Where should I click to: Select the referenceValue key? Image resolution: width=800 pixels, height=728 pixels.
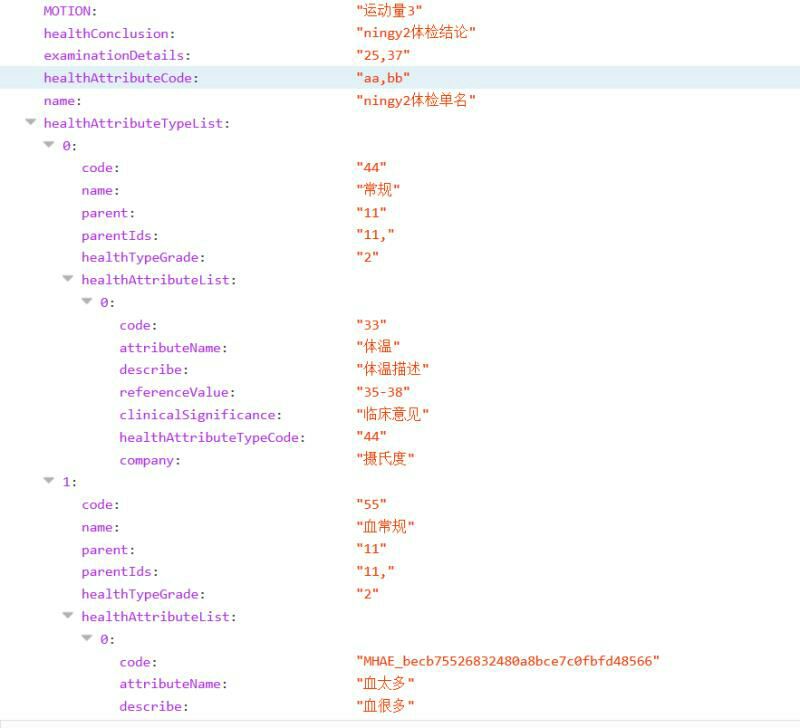point(177,392)
